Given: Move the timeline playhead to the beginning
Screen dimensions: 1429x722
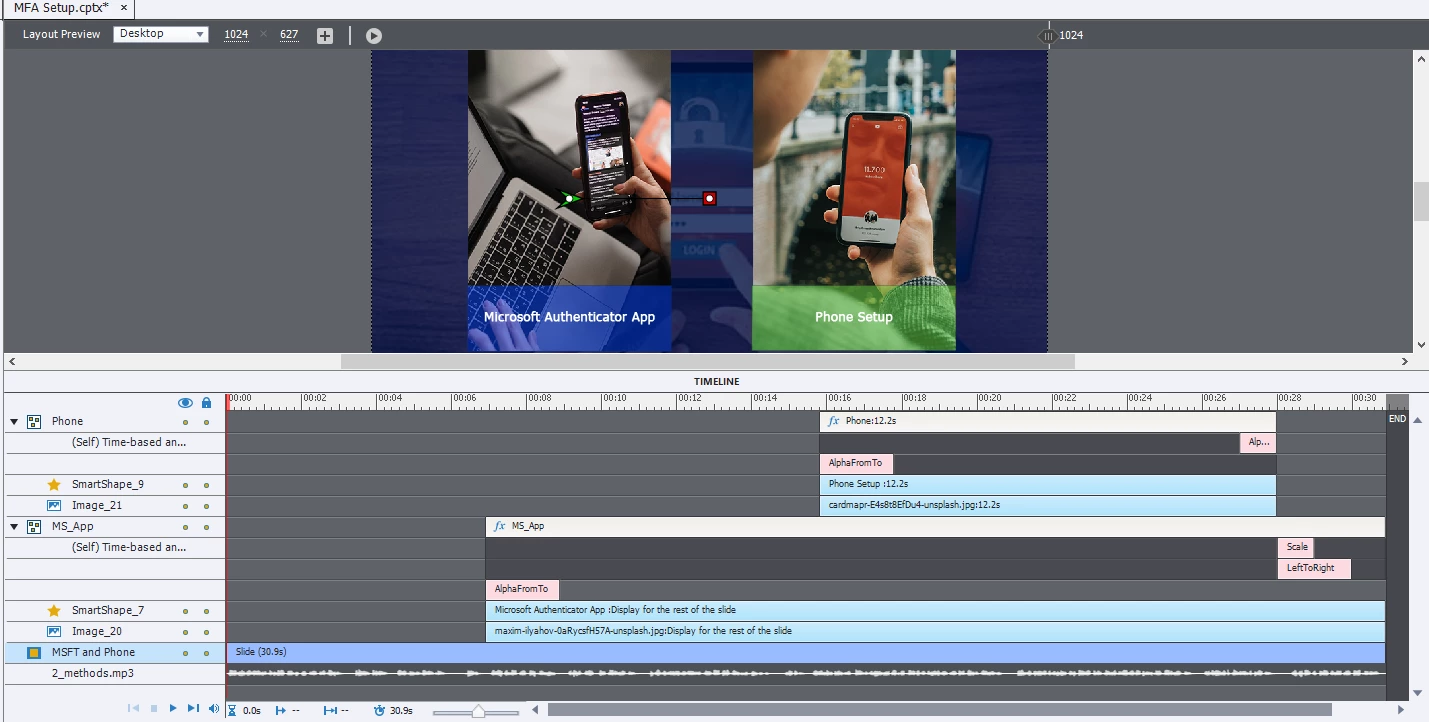Looking at the screenshot, I should tap(133, 709).
